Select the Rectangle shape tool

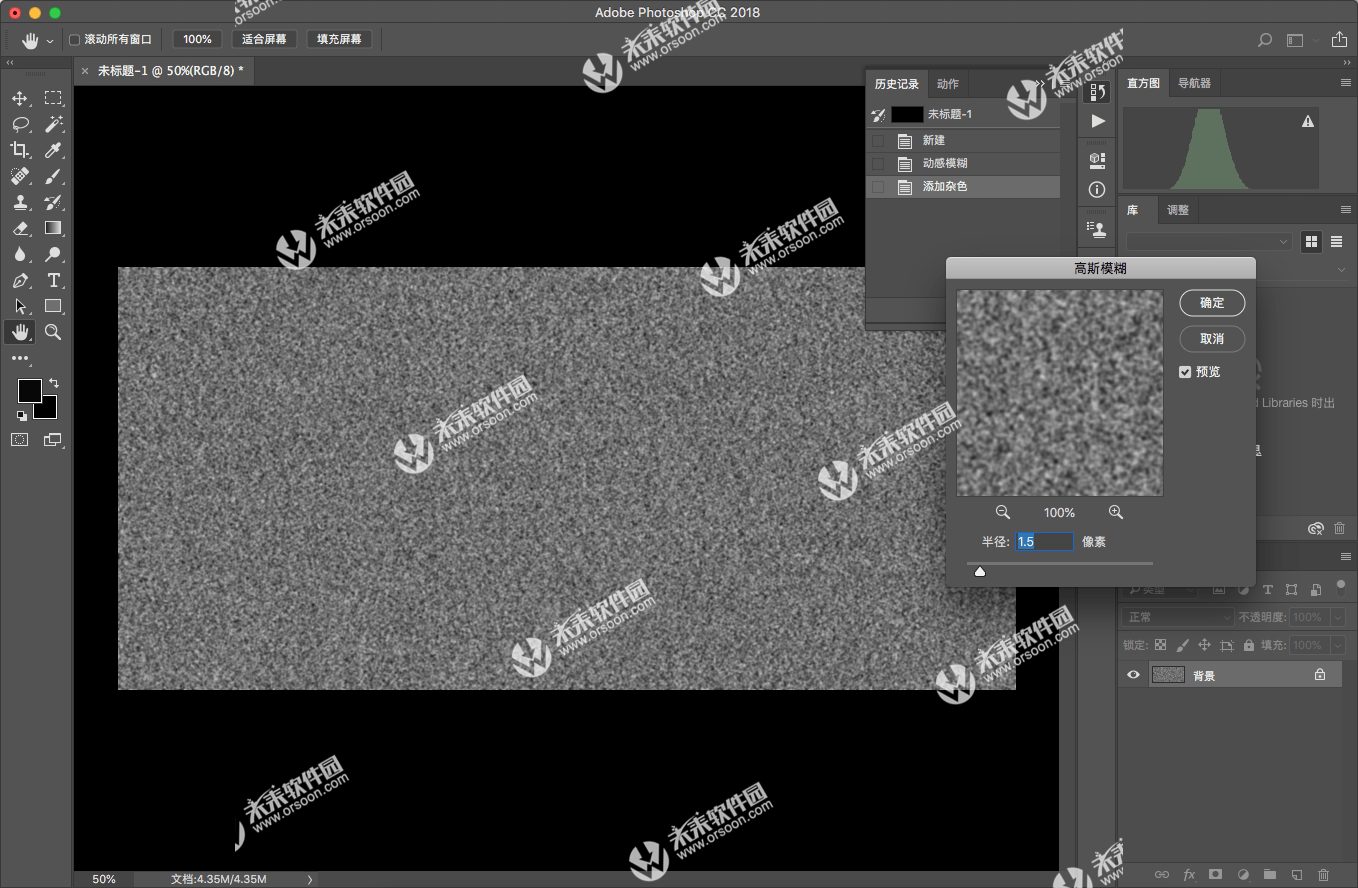pyautogui.click(x=53, y=306)
